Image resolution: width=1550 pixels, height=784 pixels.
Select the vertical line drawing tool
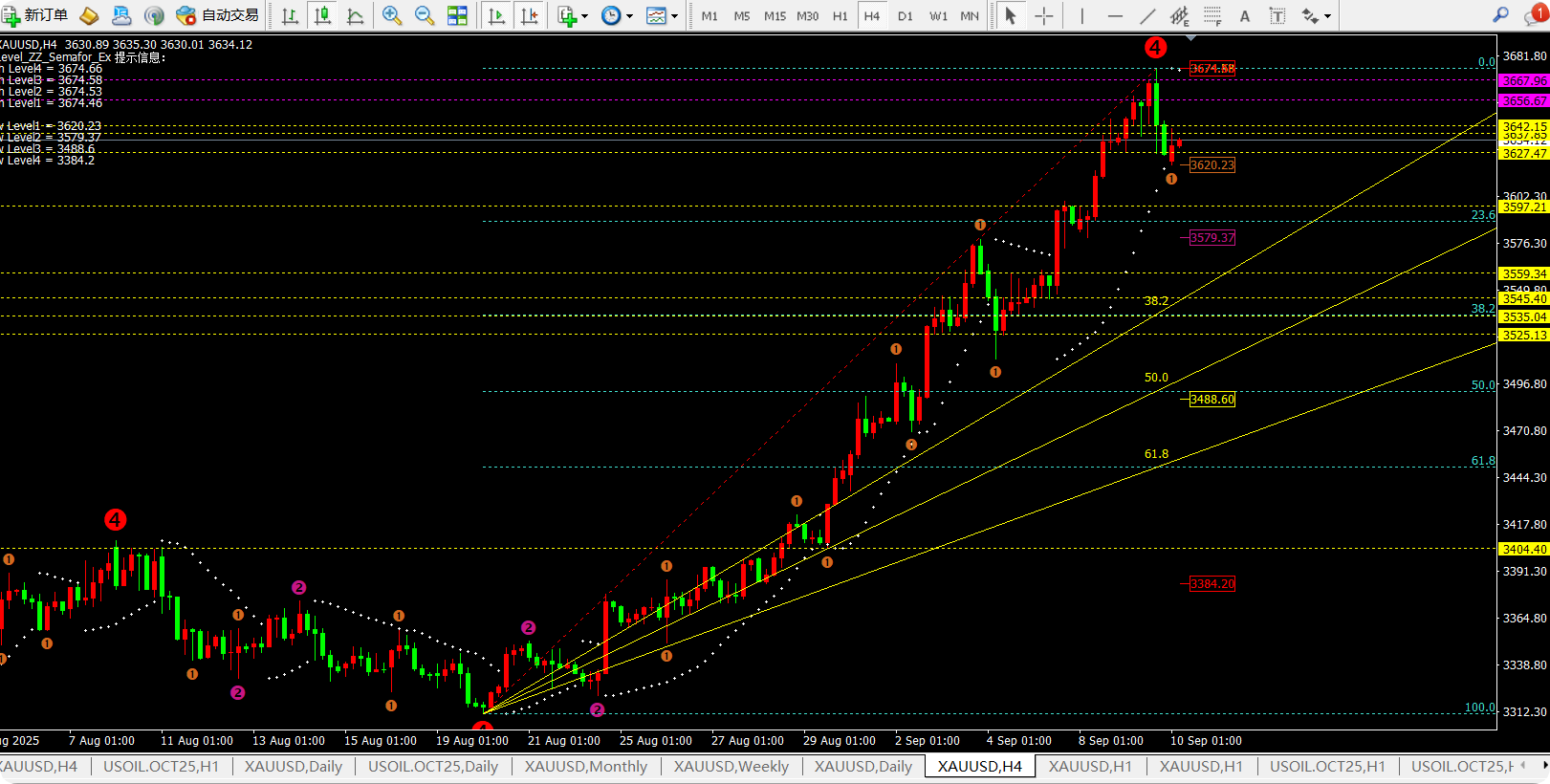point(1082,15)
